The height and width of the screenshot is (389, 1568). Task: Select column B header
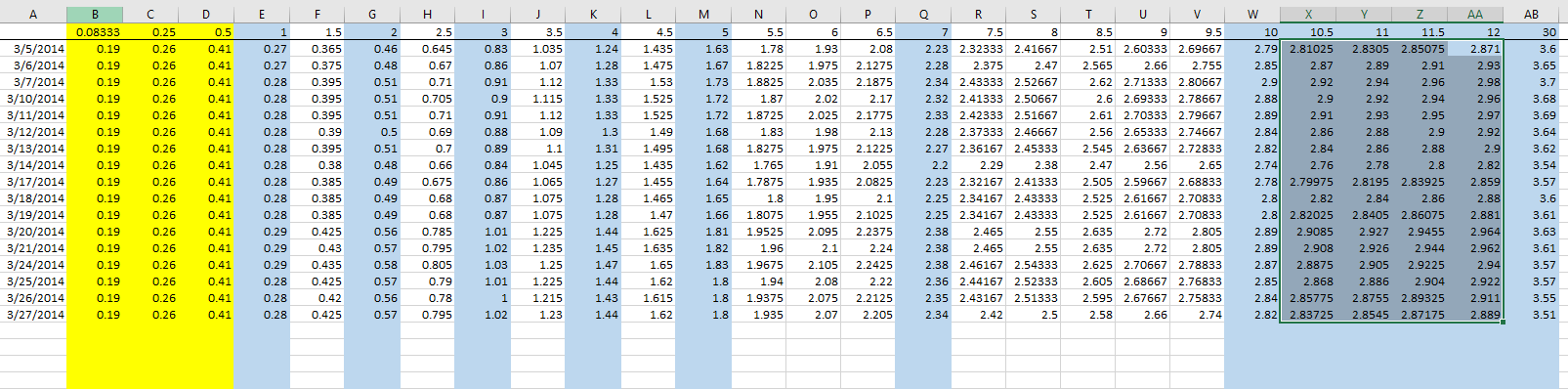95,15
